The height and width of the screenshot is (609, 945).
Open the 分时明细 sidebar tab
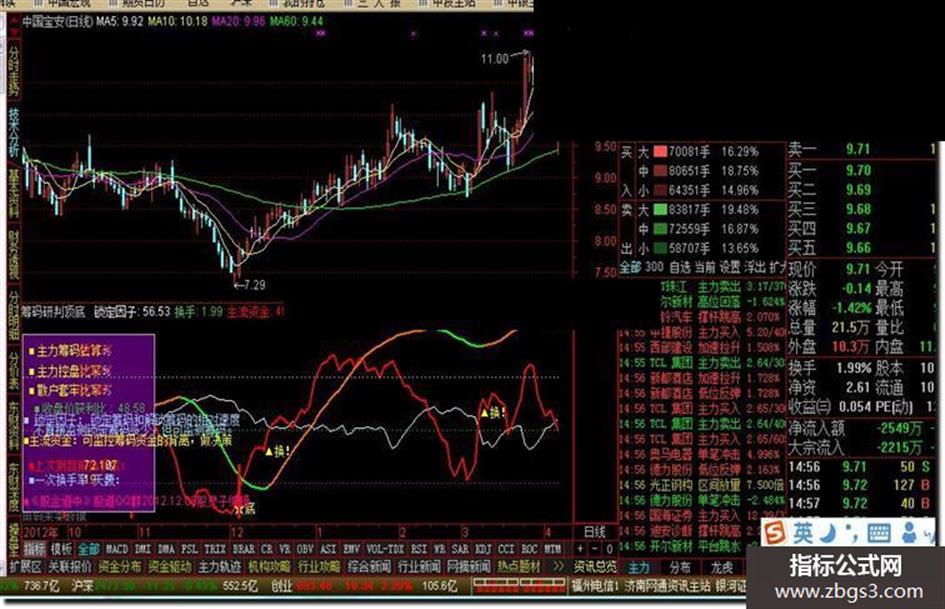13,317
